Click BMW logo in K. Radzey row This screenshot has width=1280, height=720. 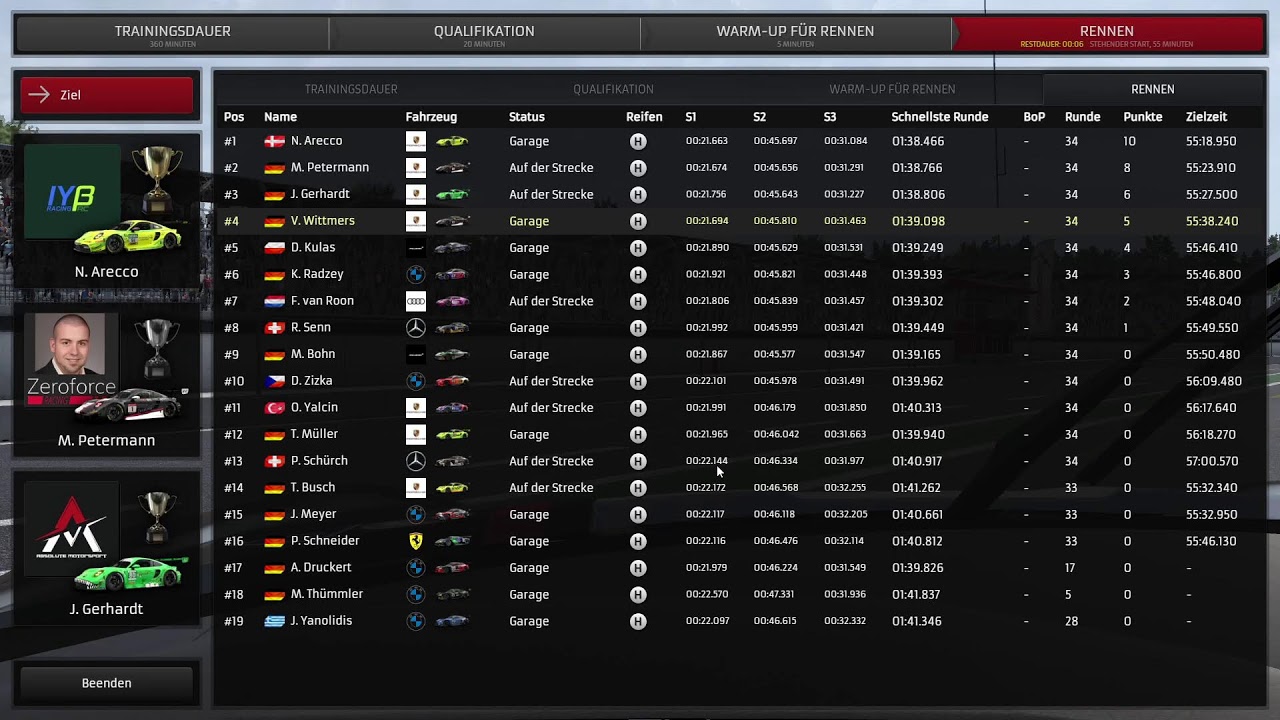tap(416, 274)
